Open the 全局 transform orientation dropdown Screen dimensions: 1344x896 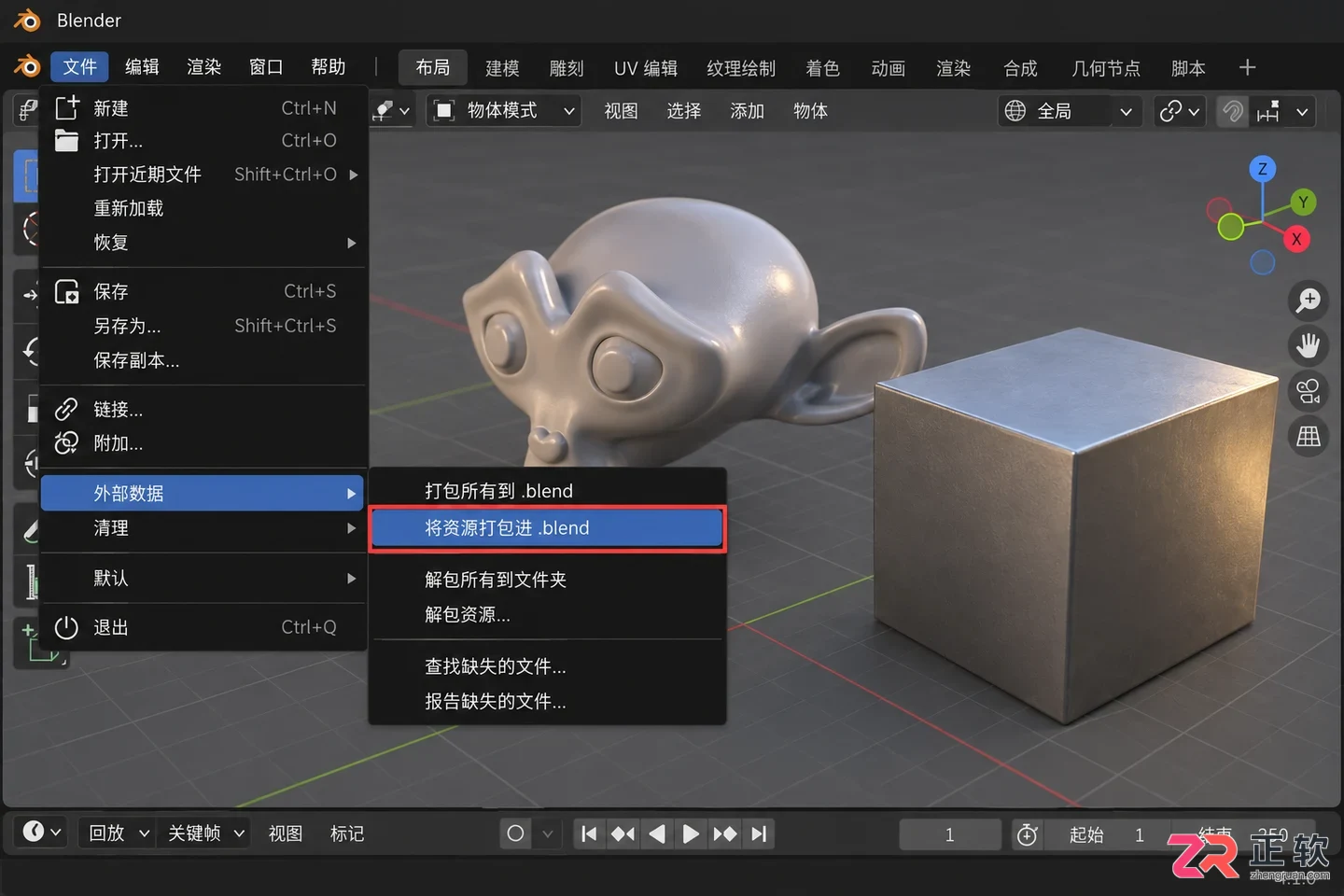point(1070,112)
